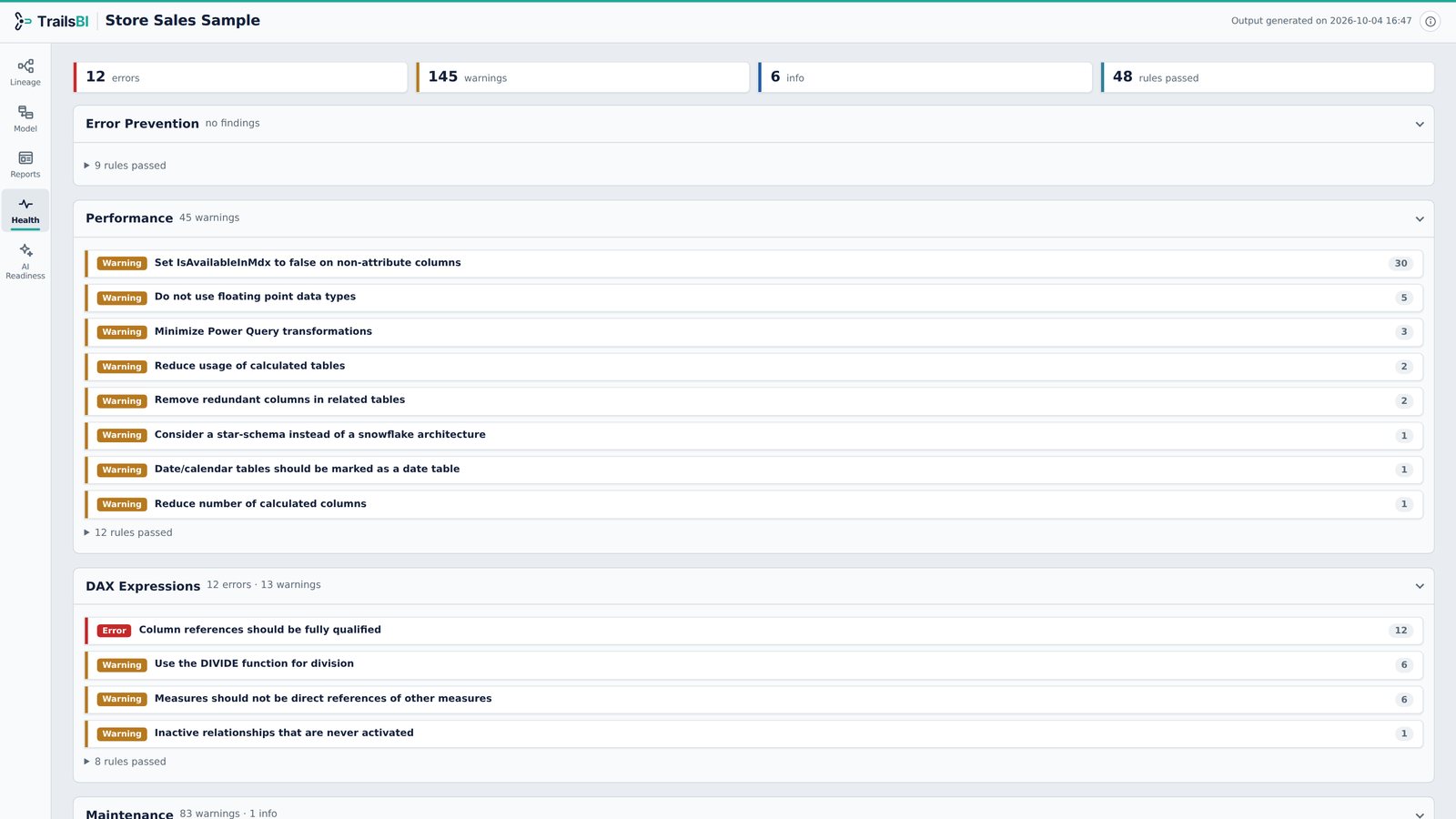This screenshot has width=1456, height=819.
Task: Select the Health pulse icon
Action: tap(25, 204)
